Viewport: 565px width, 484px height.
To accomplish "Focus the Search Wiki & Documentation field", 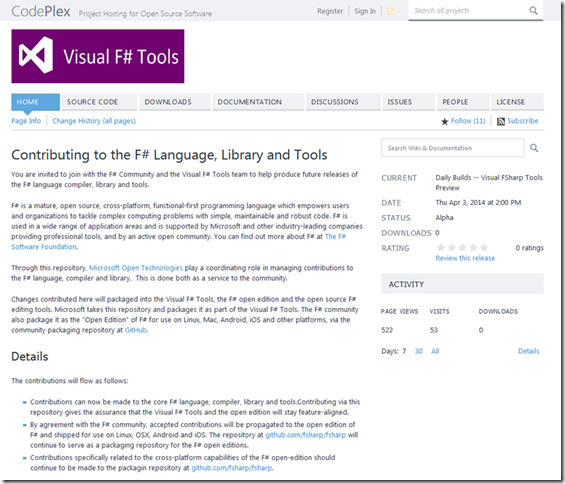I will 453,148.
